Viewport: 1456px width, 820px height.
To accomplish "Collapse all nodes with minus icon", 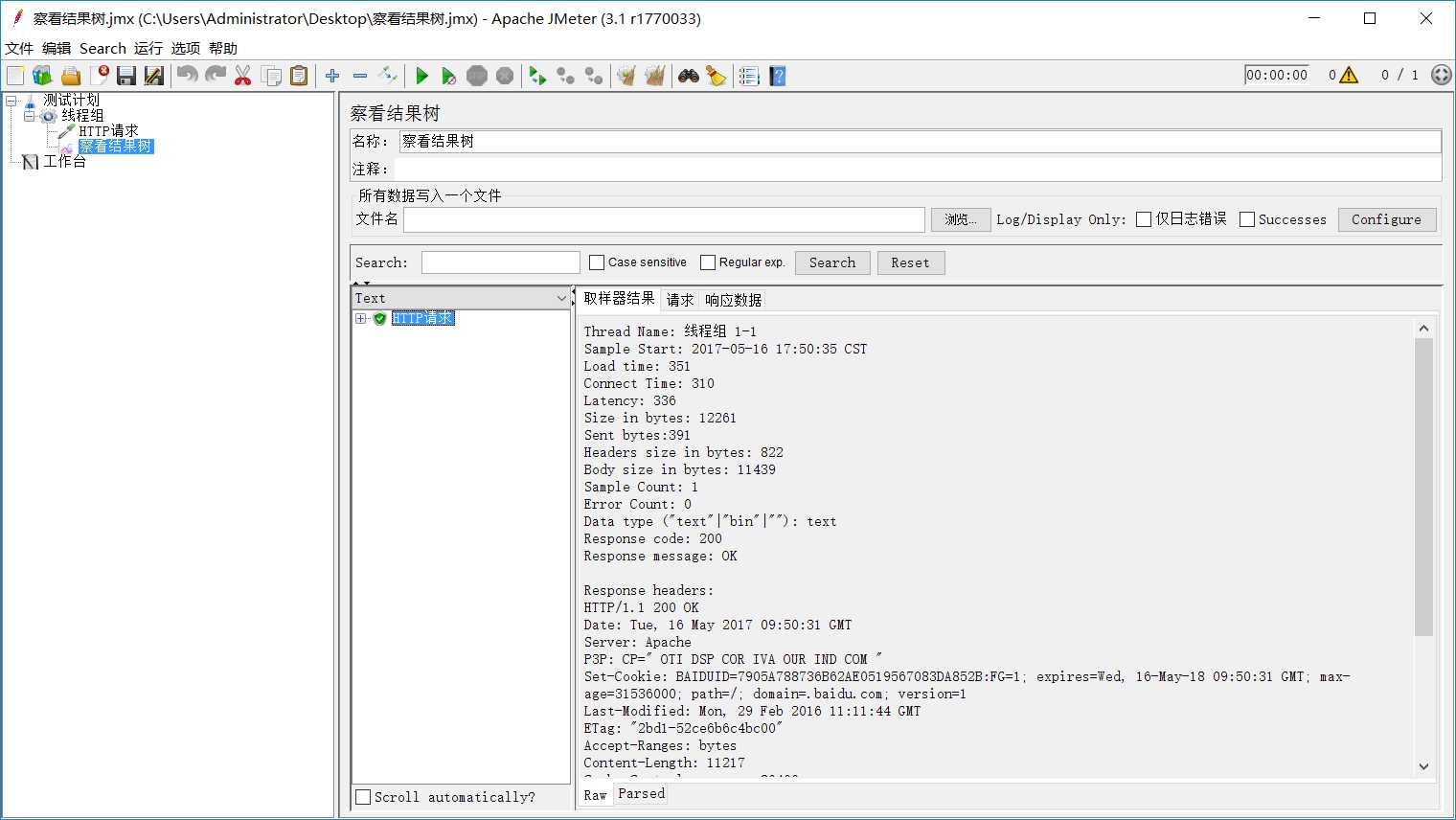I will 360,76.
